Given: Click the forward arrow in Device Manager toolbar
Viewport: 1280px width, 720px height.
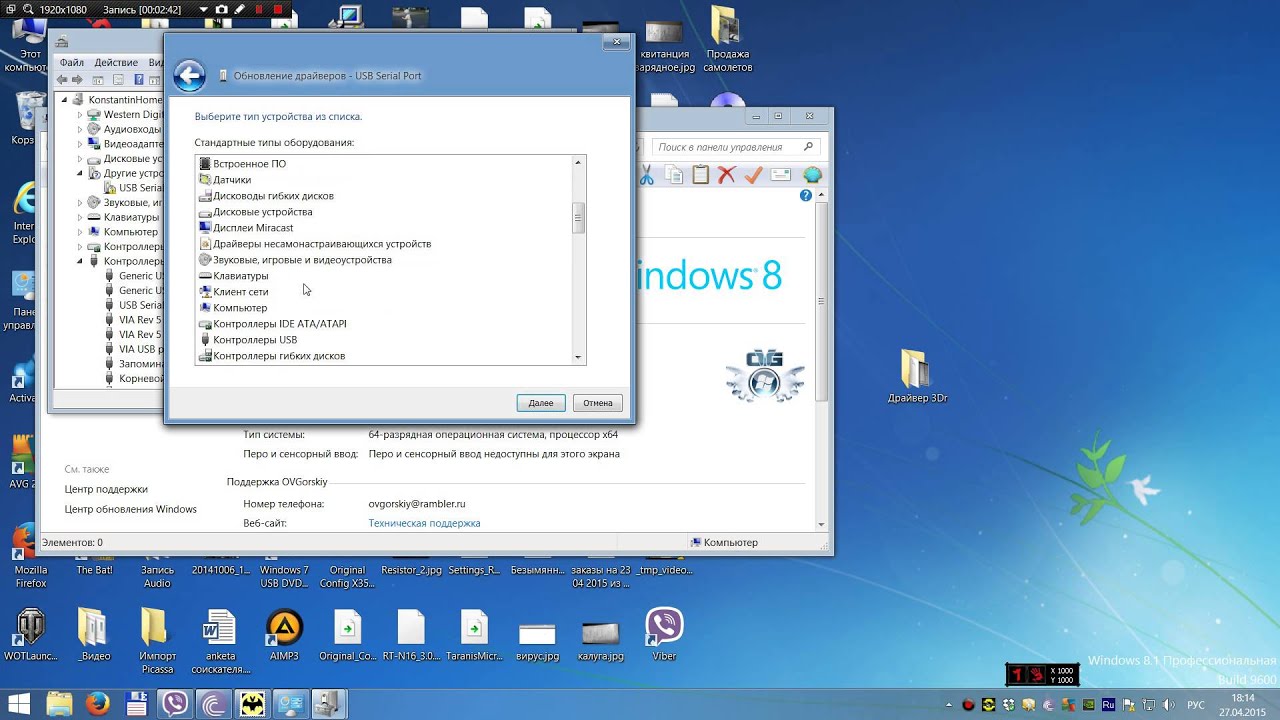Looking at the screenshot, I should [78, 80].
